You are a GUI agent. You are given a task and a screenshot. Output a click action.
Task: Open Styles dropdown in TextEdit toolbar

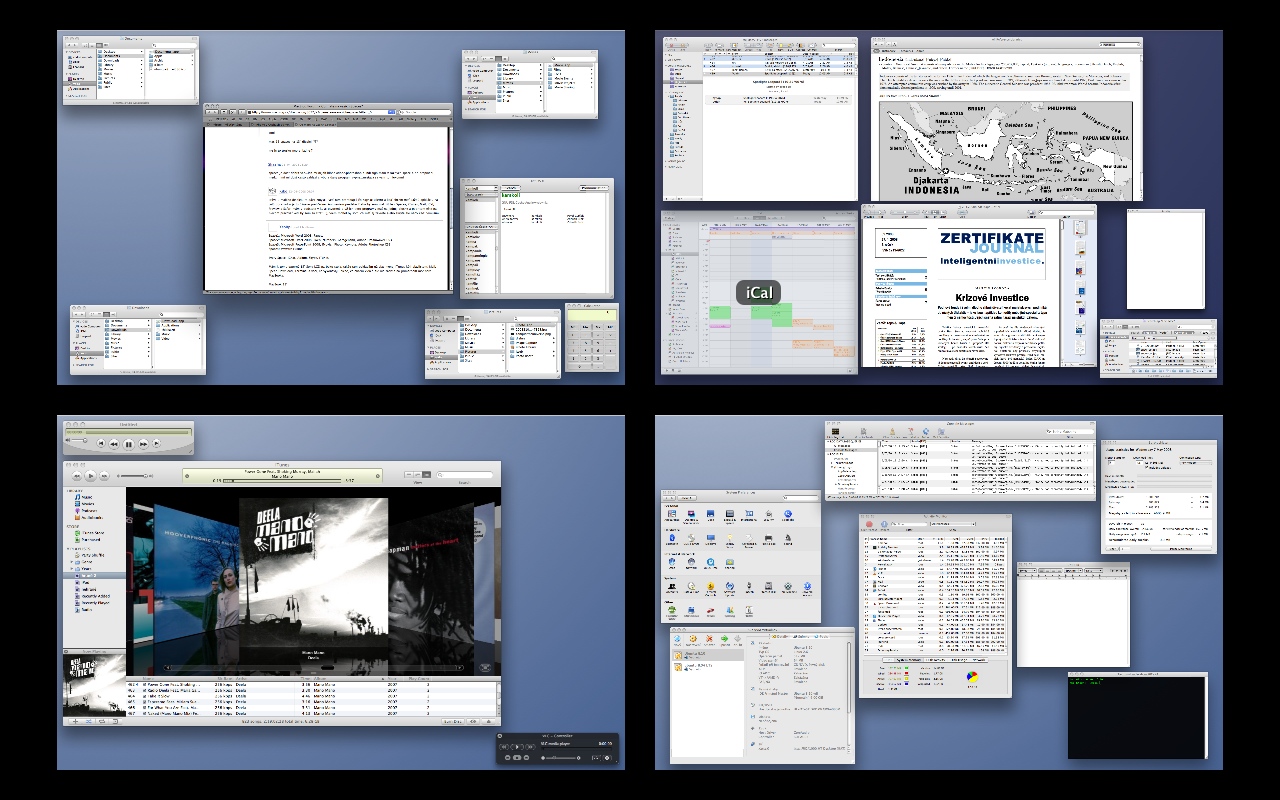1027,571
